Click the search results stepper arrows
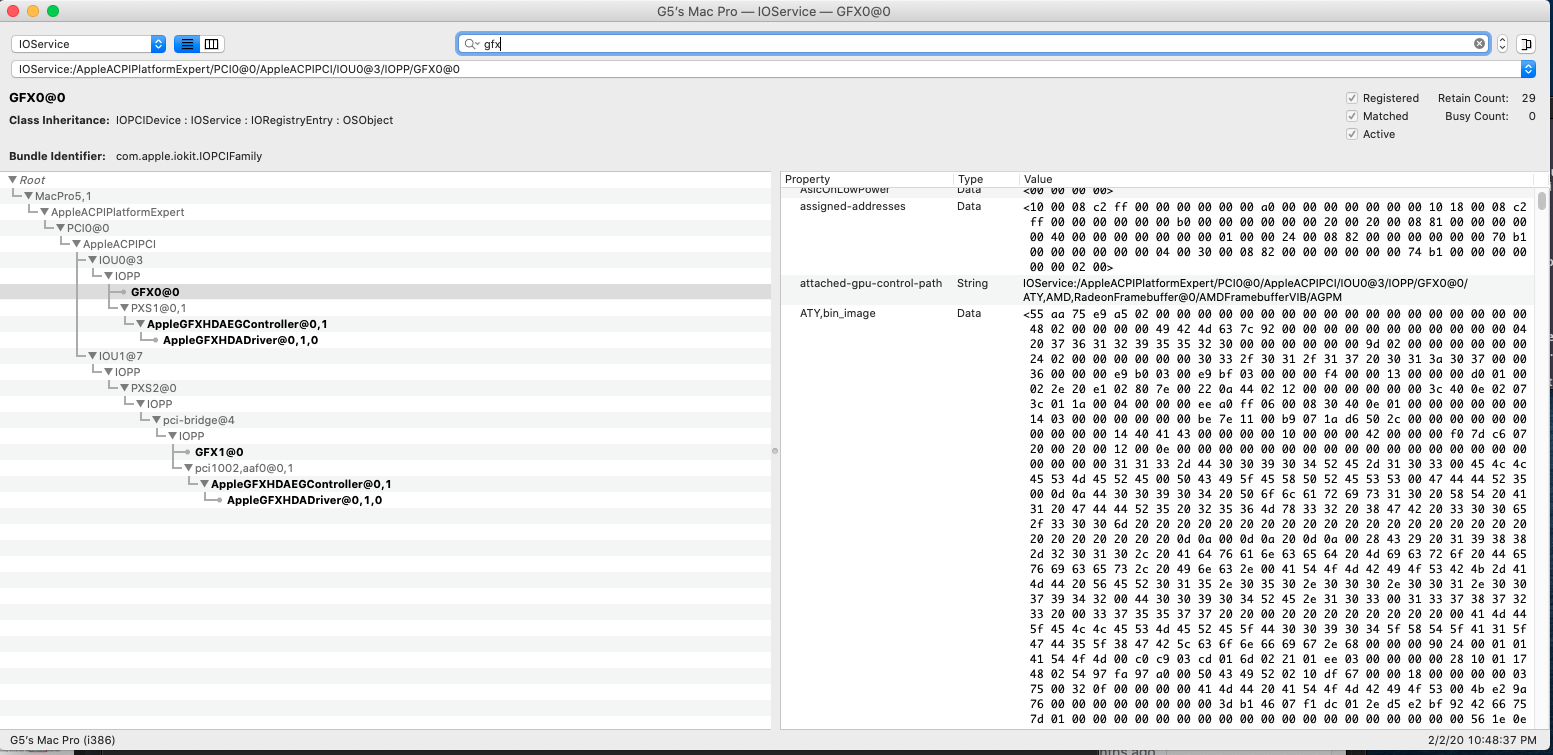This screenshot has height=755, width=1553. pyautogui.click(x=1502, y=44)
